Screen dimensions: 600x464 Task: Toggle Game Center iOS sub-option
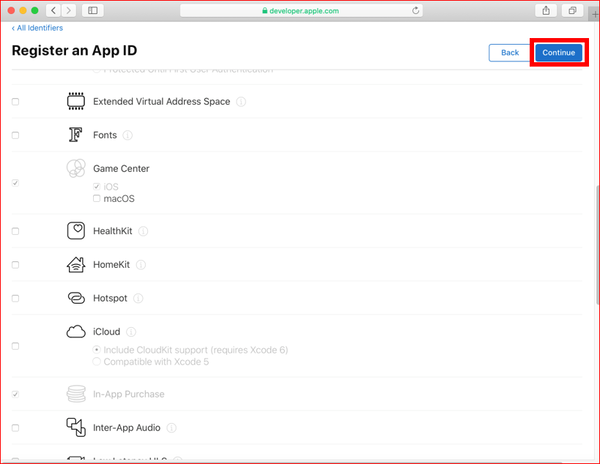coord(96,186)
